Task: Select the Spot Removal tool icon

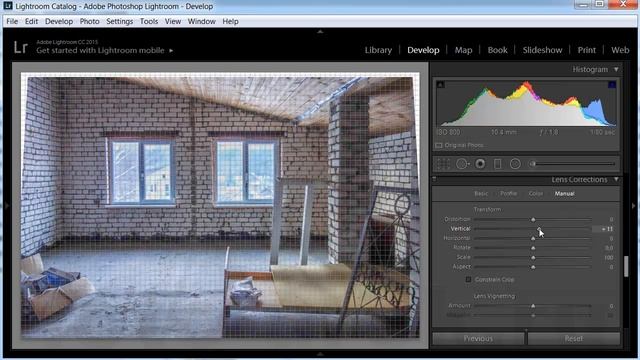Action: pos(462,164)
